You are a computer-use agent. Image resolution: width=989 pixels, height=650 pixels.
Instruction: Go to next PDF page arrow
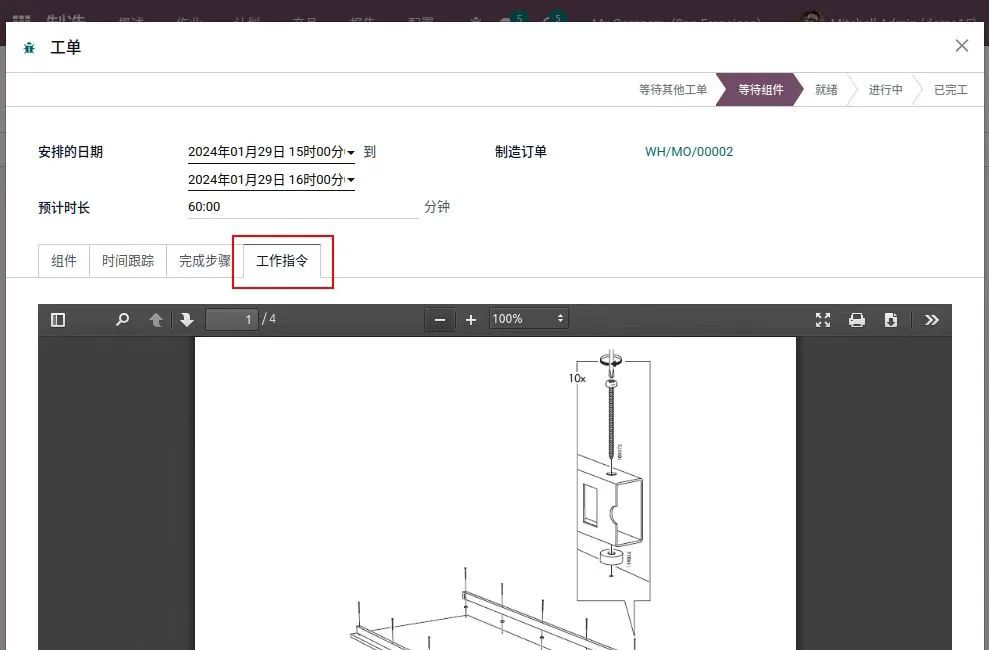pos(187,320)
